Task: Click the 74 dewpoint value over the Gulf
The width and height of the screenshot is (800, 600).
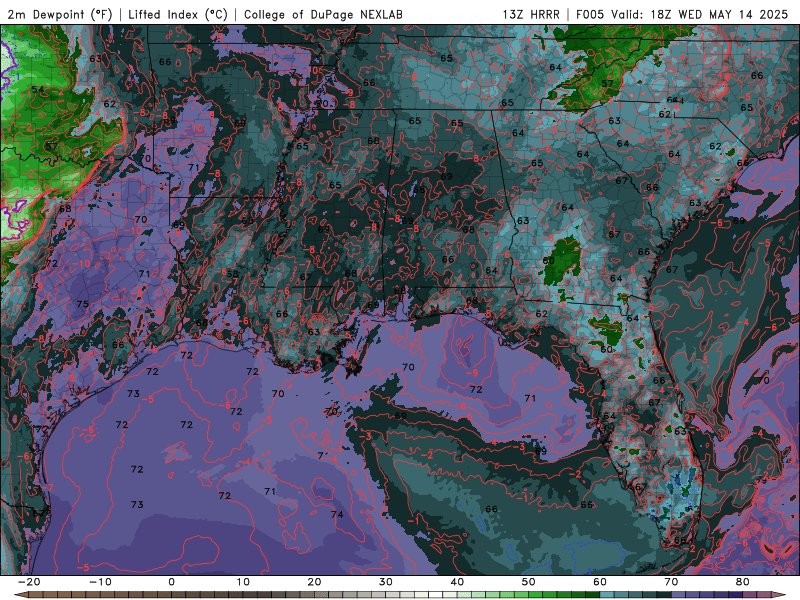Action: click(x=337, y=514)
